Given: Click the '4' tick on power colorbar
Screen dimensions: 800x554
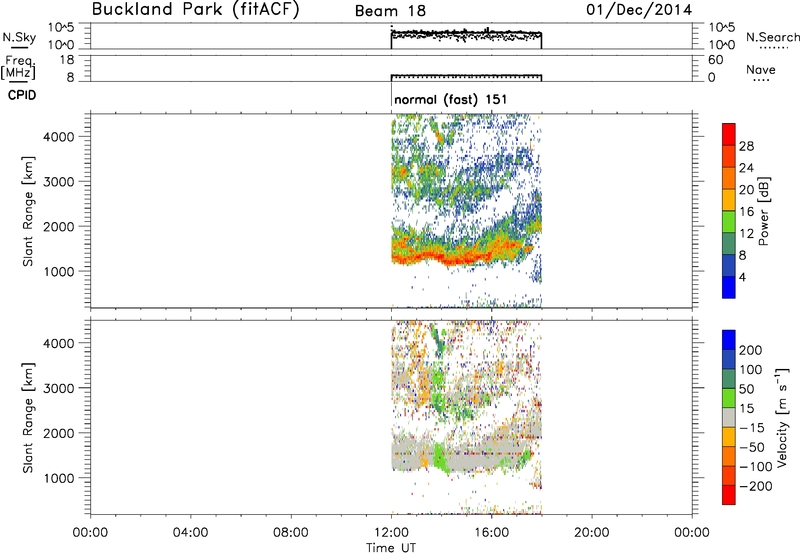Looking at the screenshot, I should coord(742,277).
